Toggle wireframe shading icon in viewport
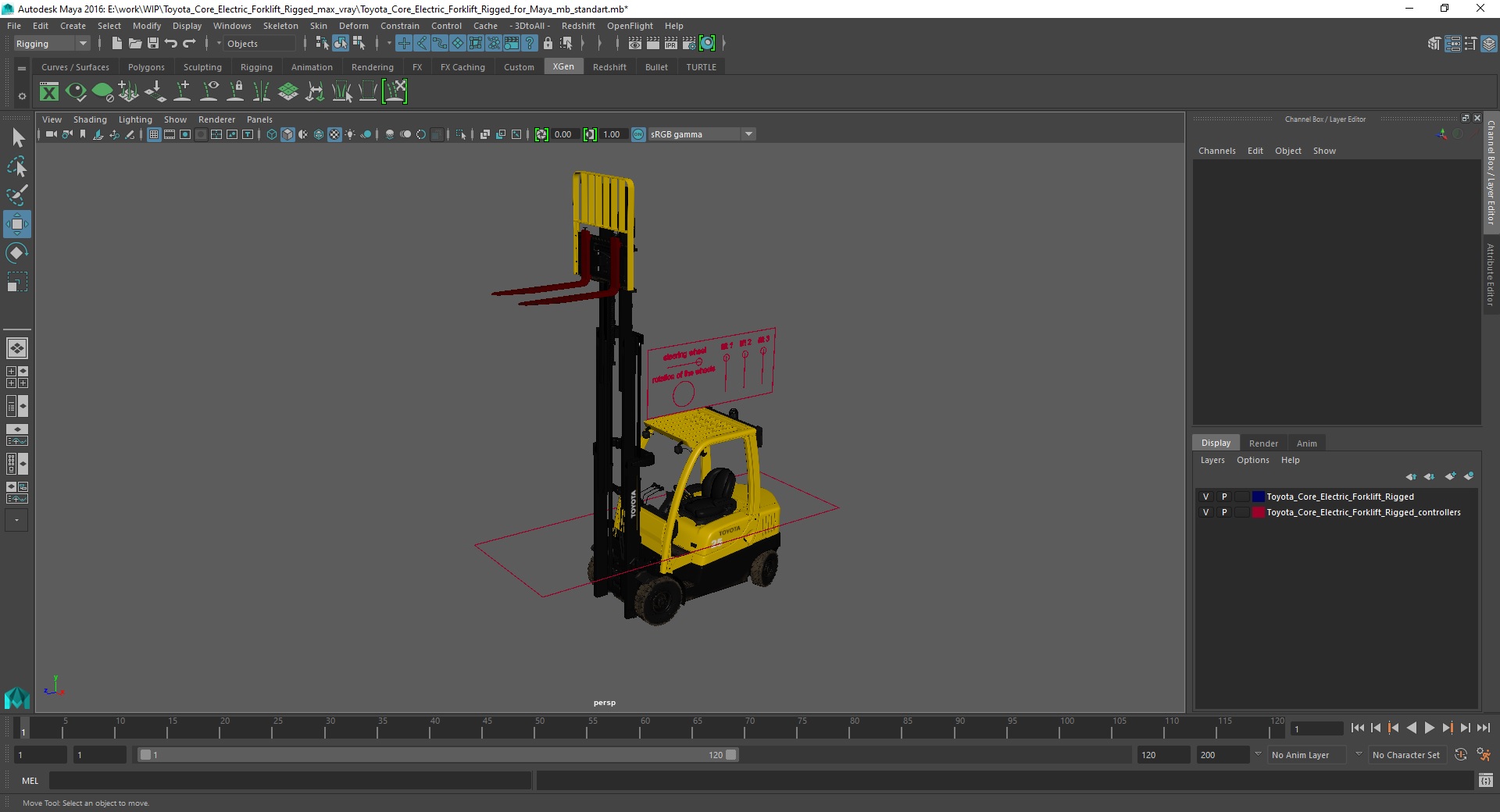 click(x=272, y=134)
